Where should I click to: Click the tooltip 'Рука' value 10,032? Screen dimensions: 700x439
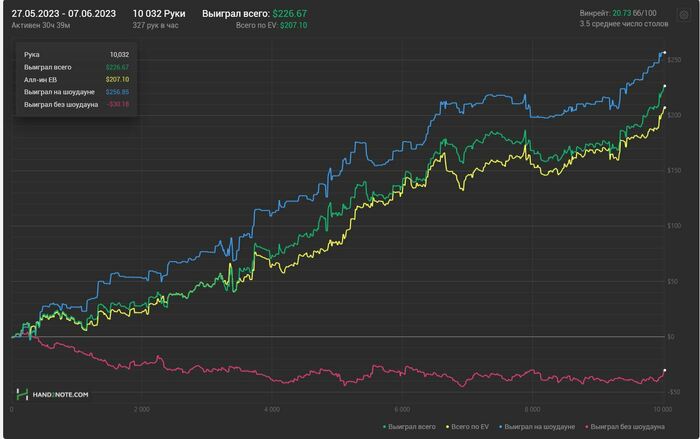point(119,54)
